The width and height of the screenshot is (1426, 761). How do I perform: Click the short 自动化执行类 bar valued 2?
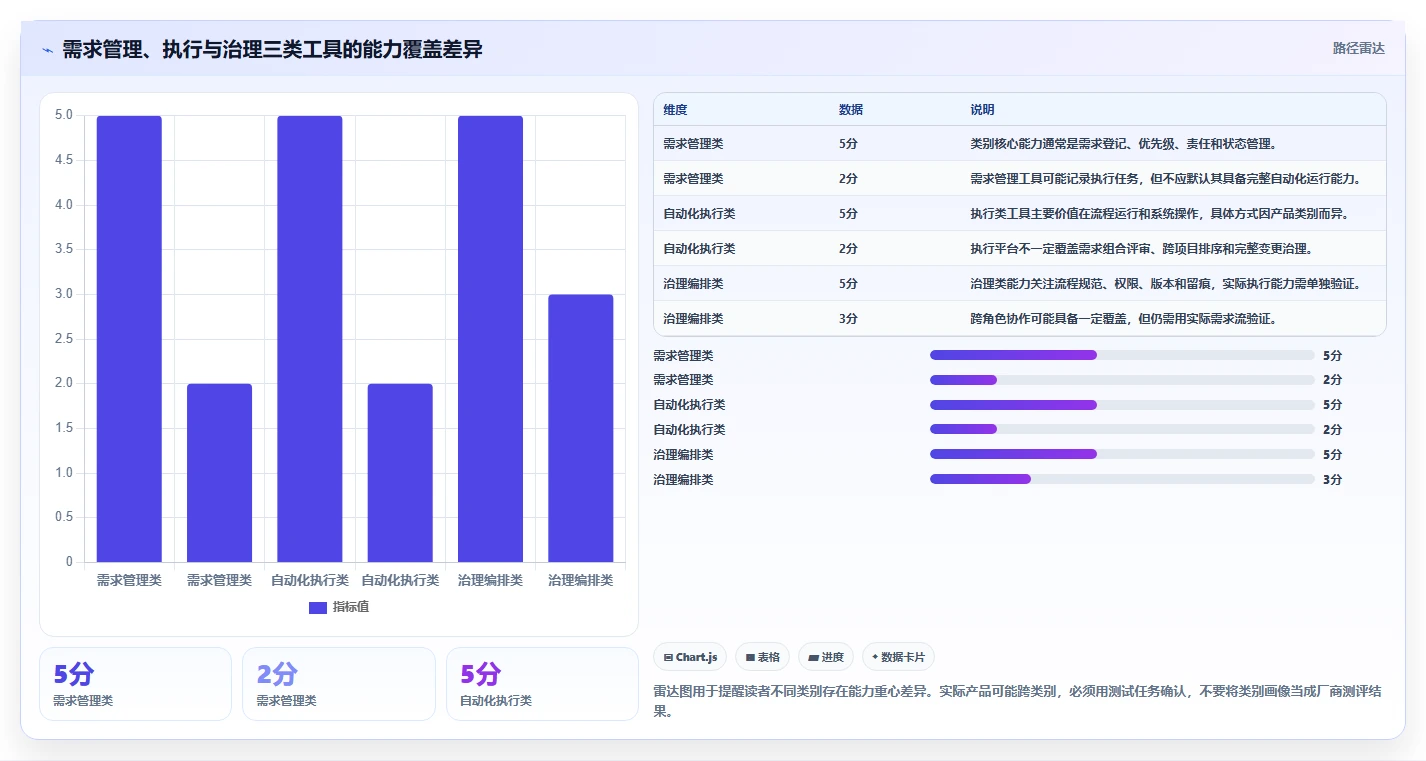pos(400,473)
